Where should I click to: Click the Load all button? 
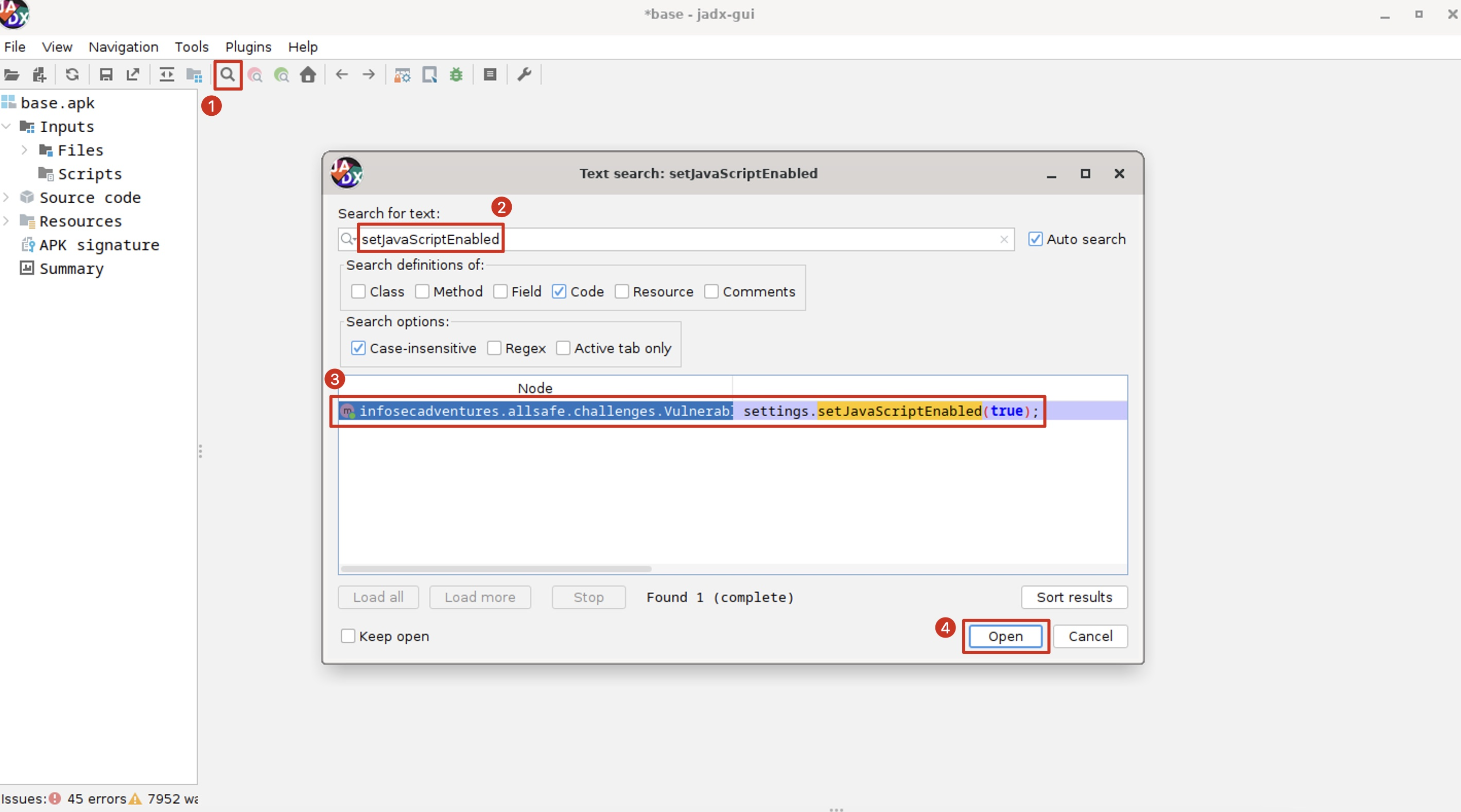(x=378, y=597)
